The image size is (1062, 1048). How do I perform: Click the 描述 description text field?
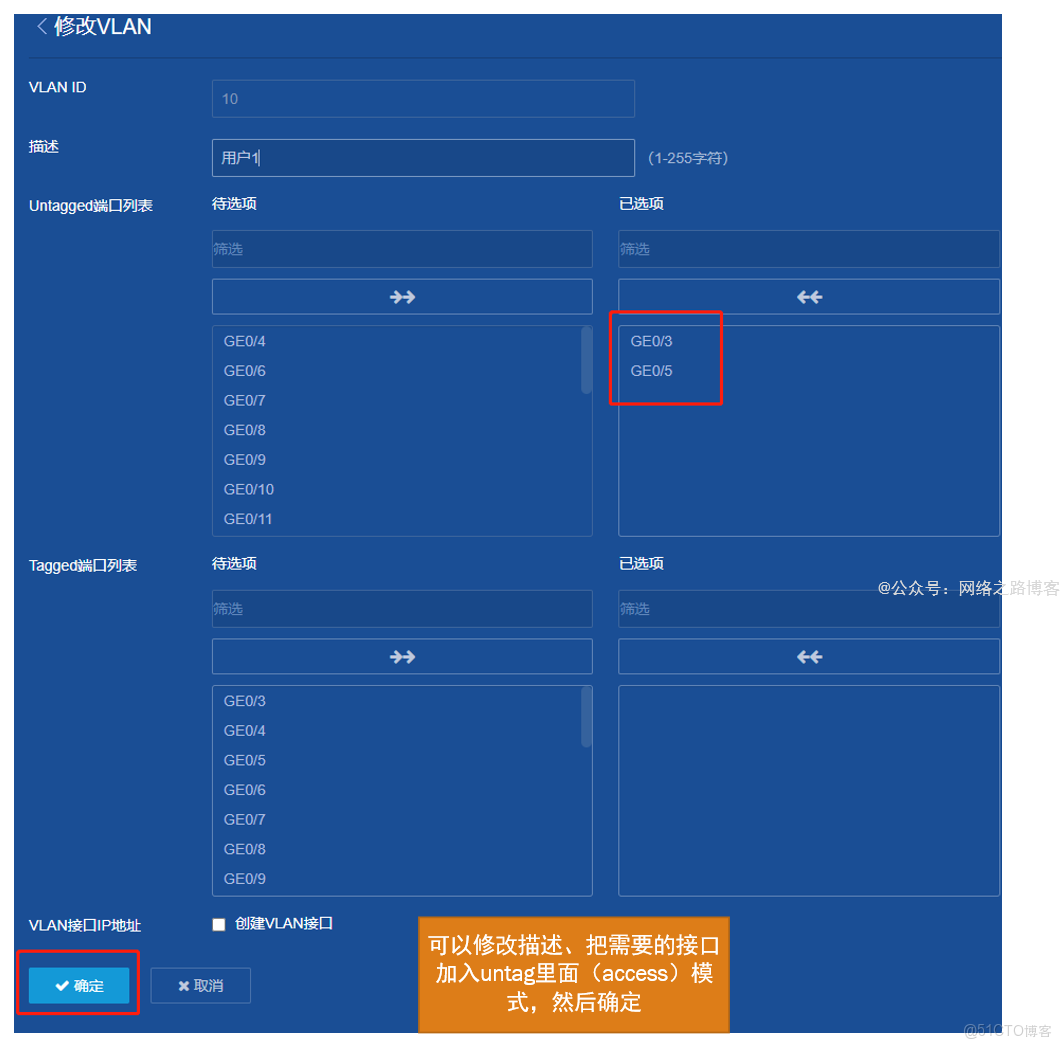423,158
